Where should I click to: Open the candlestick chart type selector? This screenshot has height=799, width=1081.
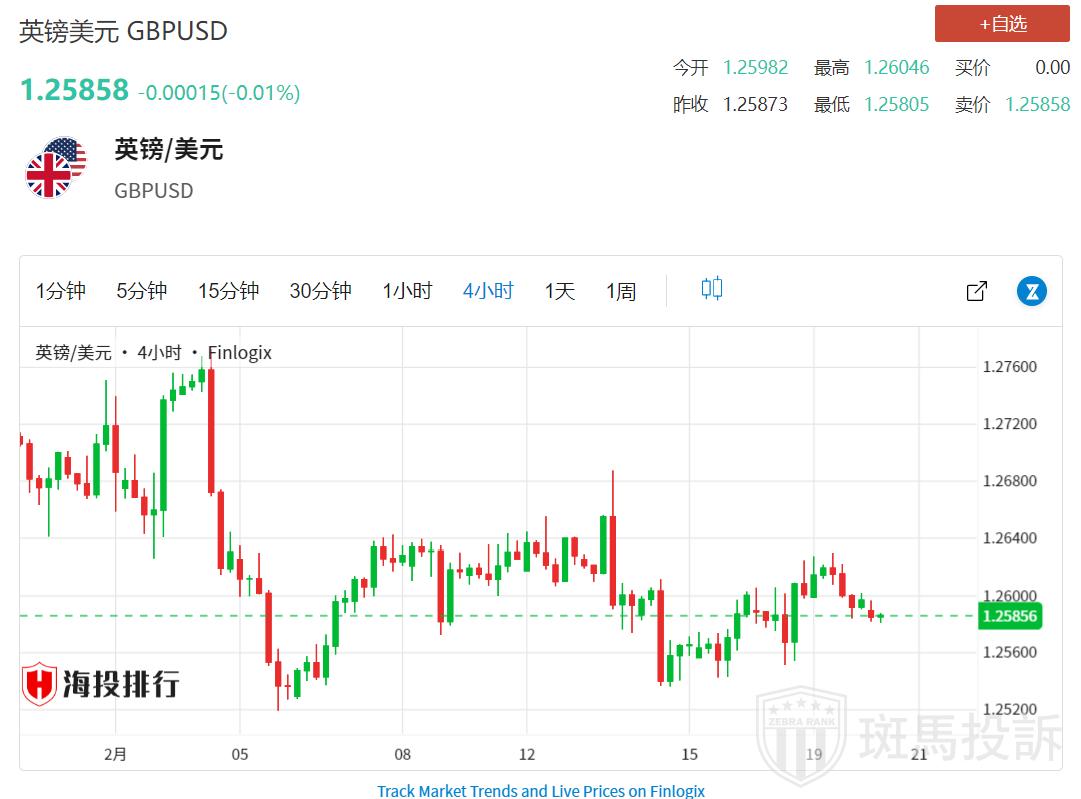(711, 290)
